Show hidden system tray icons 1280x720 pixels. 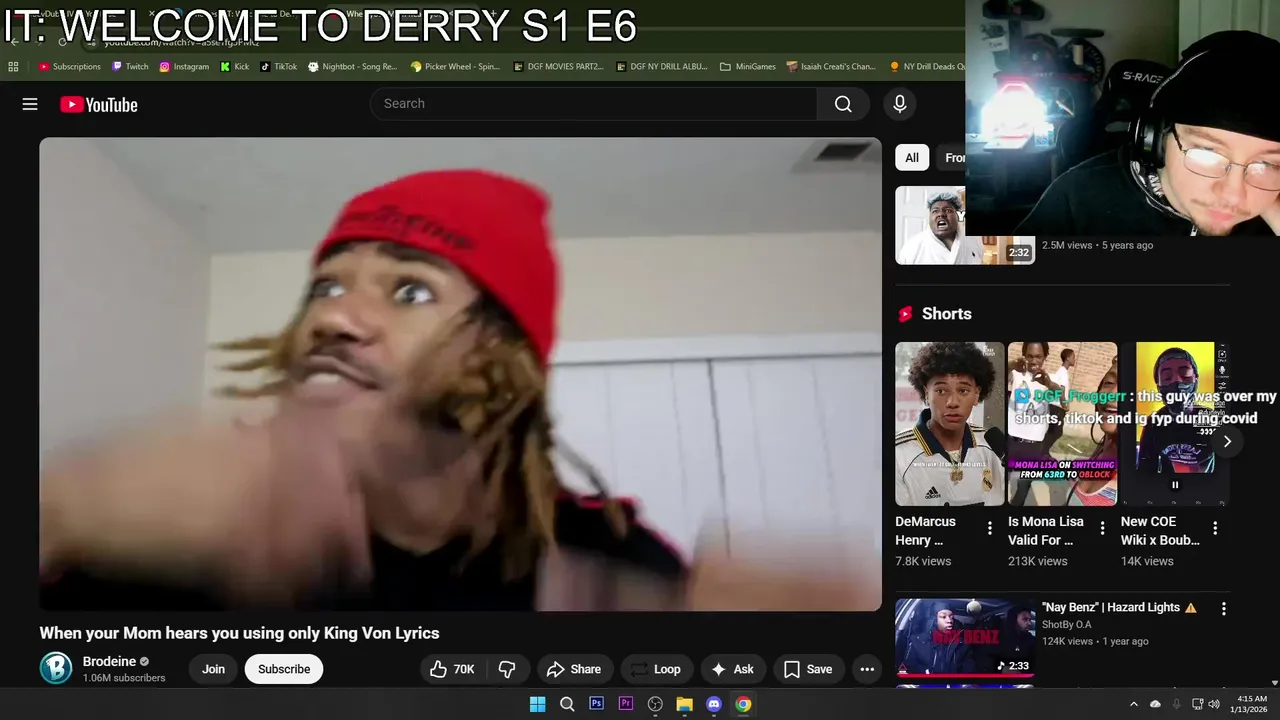[1133, 704]
